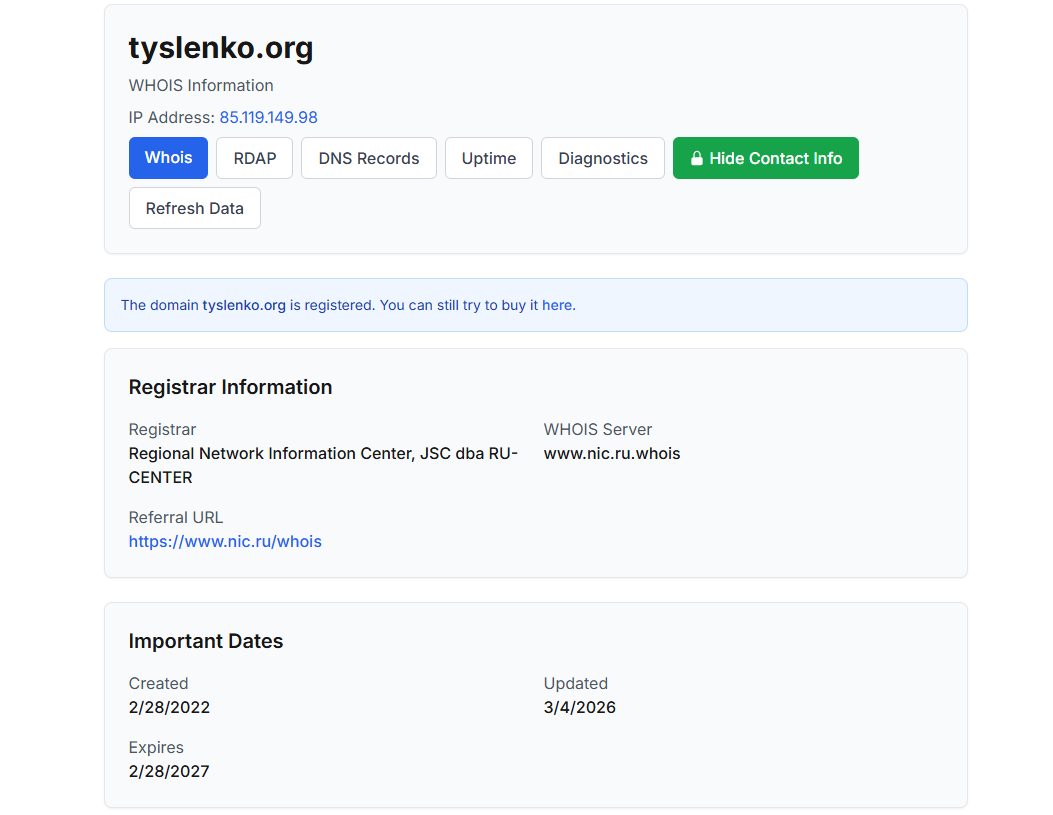This screenshot has width=1053, height=815.
Task: Click the Updated date 3/4/2026
Action: (x=580, y=707)
